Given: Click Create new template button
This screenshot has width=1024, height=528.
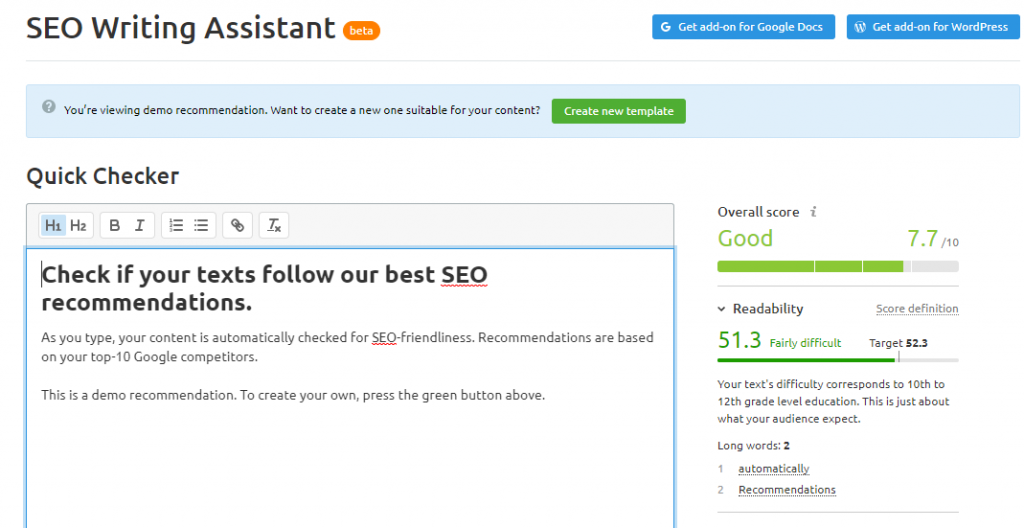Looking at the screenshot, I should 618,111.
